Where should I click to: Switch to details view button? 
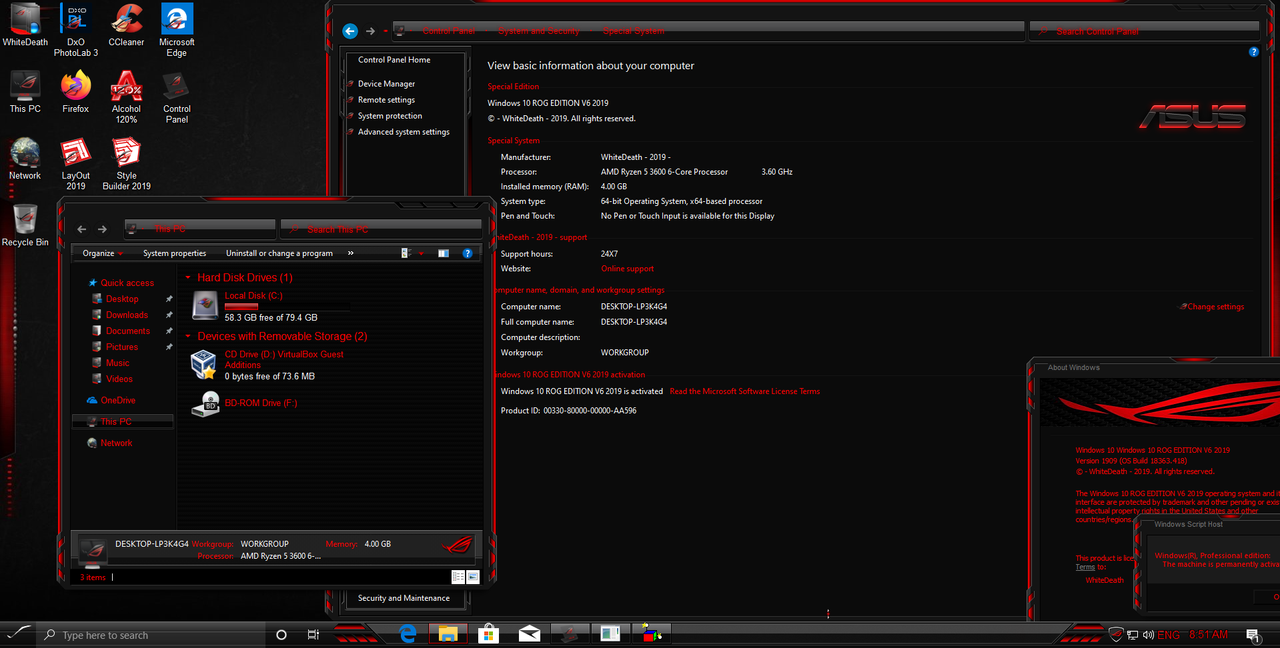coord(457,577)
